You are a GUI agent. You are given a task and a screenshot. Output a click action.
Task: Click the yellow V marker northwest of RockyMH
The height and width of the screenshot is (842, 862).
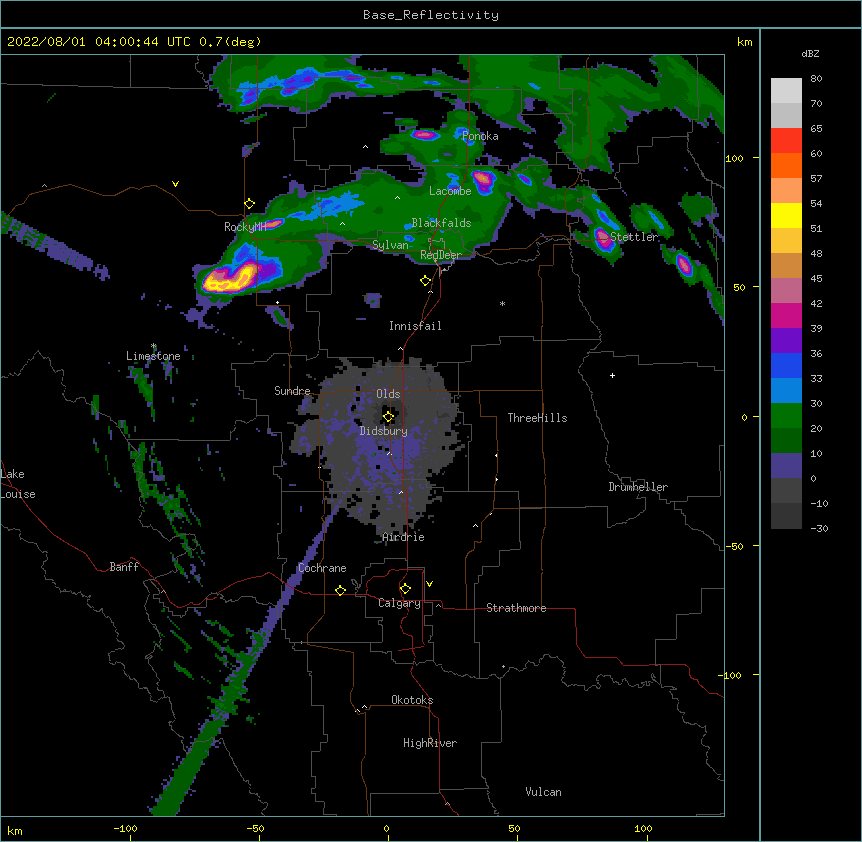coord(175,184)
